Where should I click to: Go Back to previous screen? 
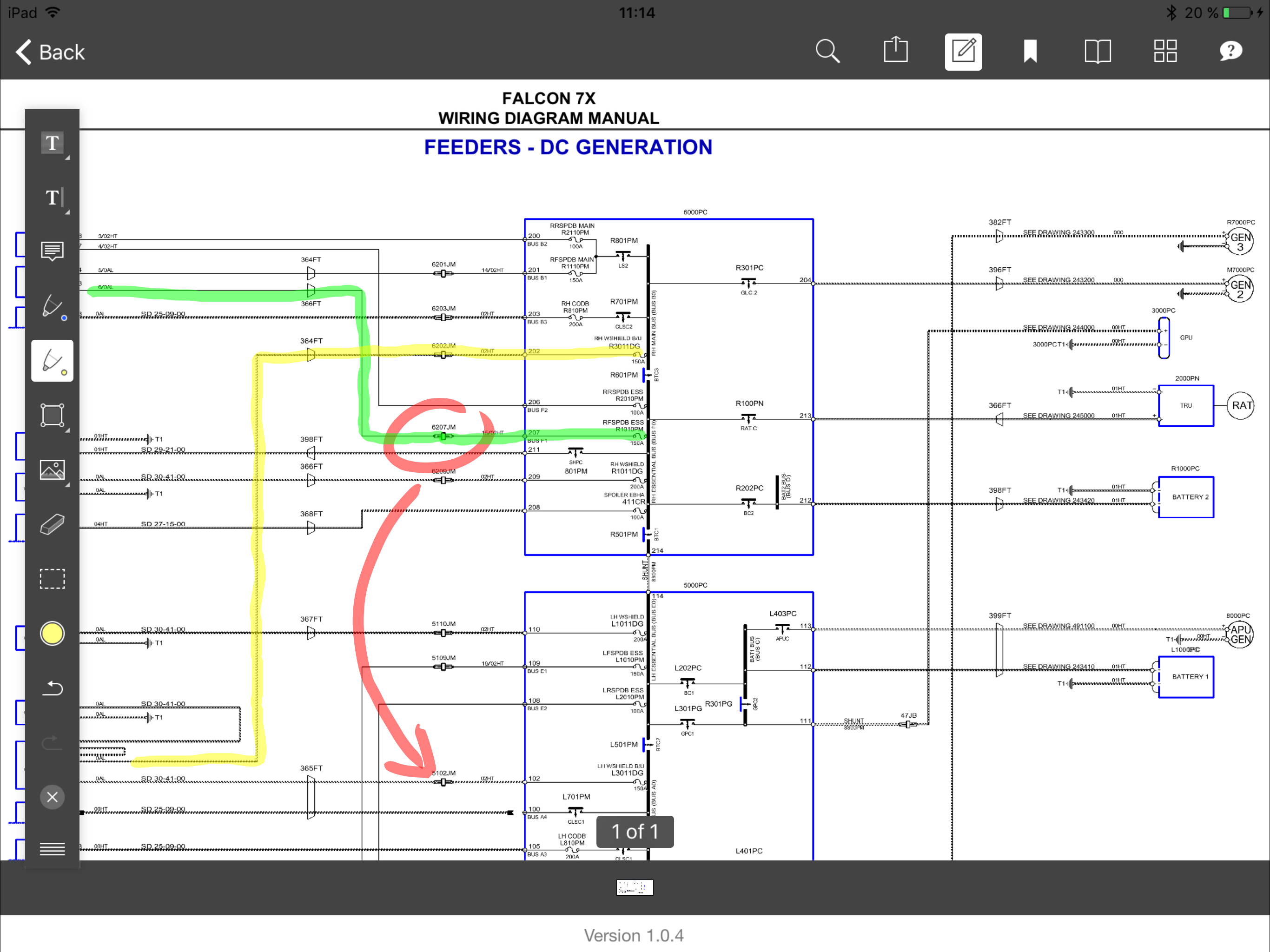50,52
